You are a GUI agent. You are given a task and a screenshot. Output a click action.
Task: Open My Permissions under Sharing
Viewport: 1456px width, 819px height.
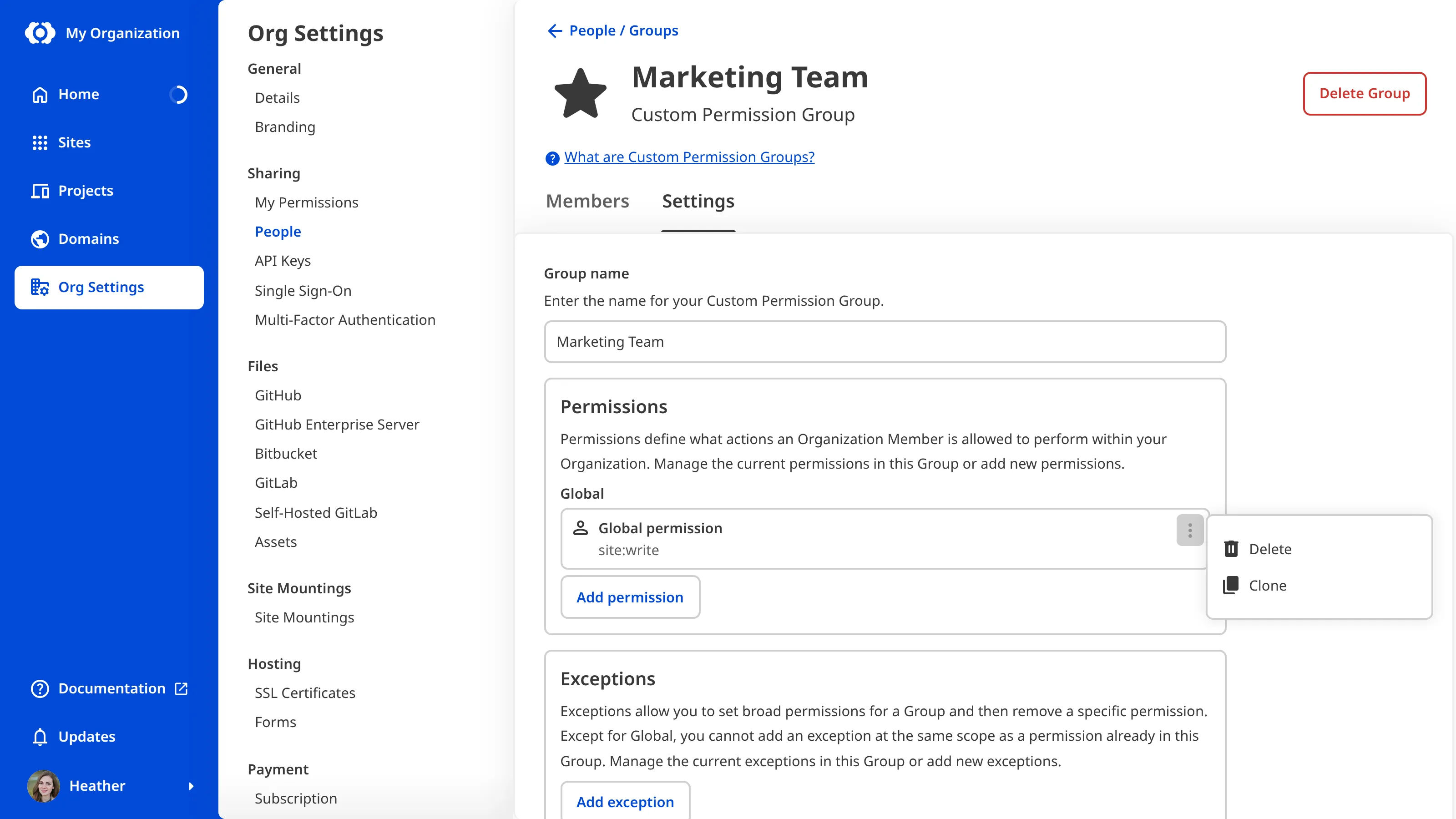pos(306,202)
